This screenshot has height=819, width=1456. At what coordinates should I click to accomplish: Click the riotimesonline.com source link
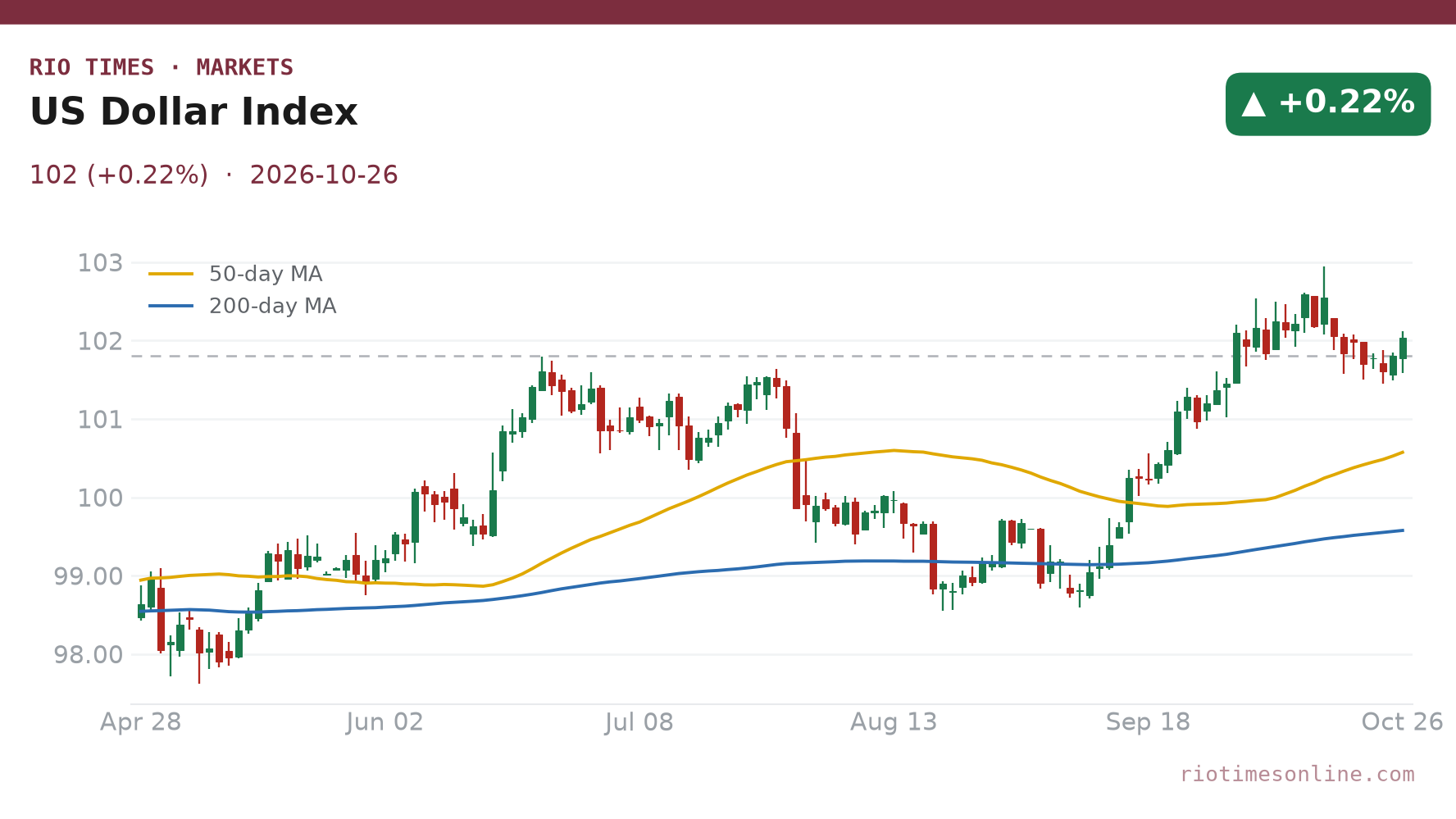coord(1297,774)
